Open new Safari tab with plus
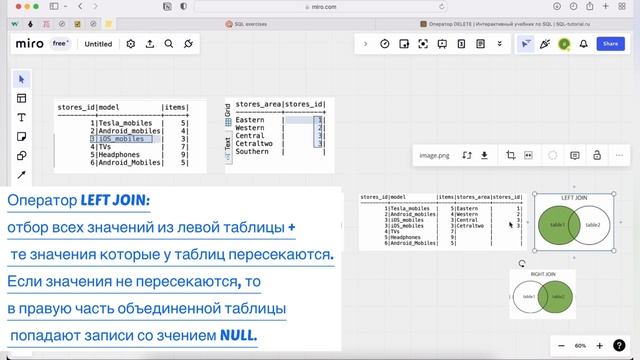This screenshot has width=640, height=360. click(606, 6)
